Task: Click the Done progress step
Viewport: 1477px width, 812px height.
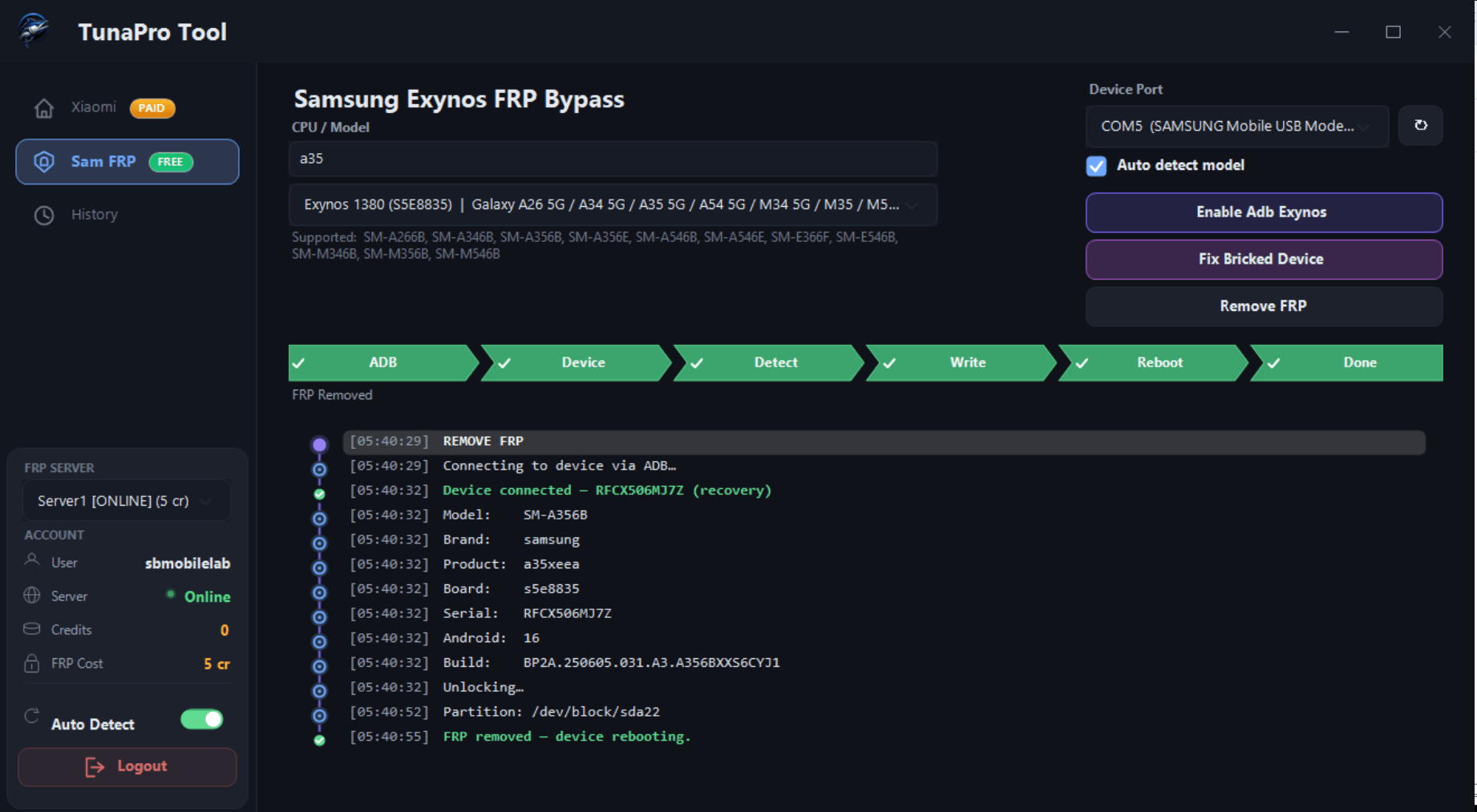Action: point(1347,363)
